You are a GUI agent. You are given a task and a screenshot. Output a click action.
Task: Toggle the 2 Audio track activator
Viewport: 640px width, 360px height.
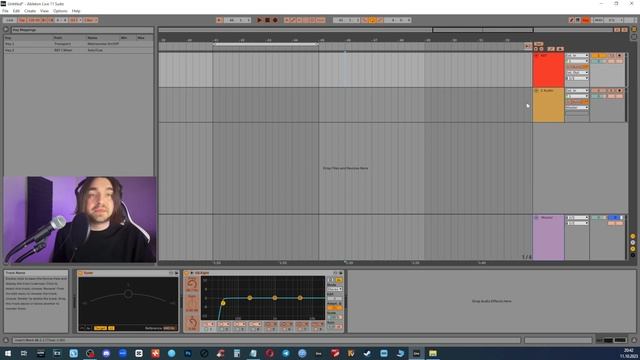(x=600, y=91)
